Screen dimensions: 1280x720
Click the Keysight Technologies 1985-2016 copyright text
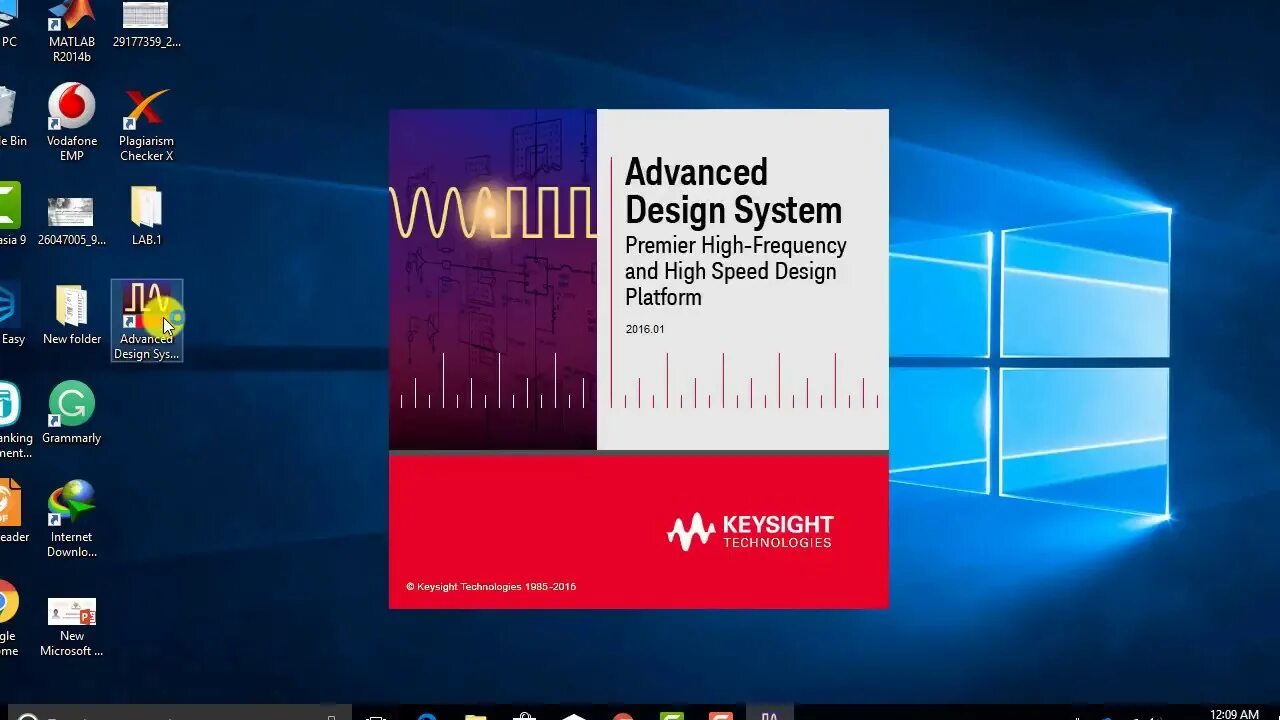click(x=491, y=587)
